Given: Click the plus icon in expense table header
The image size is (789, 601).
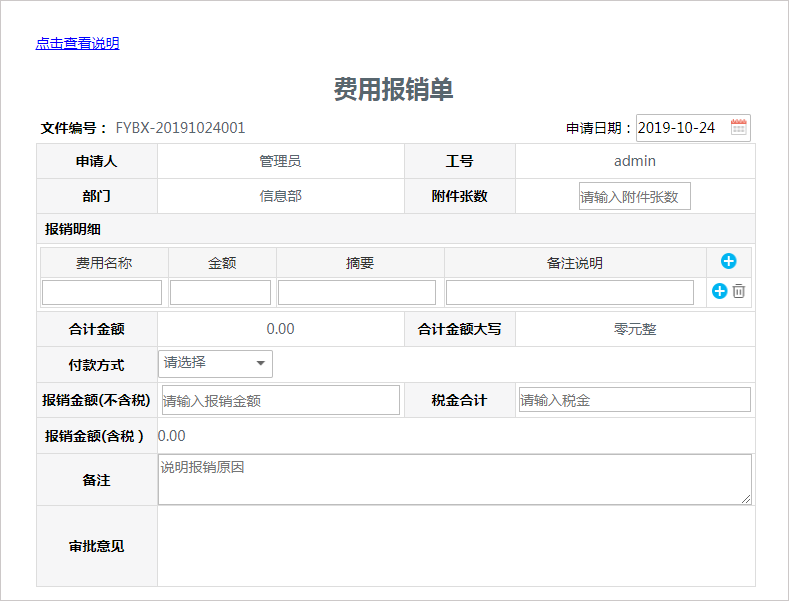Looking at the screenshot, I should coord(728,261).
